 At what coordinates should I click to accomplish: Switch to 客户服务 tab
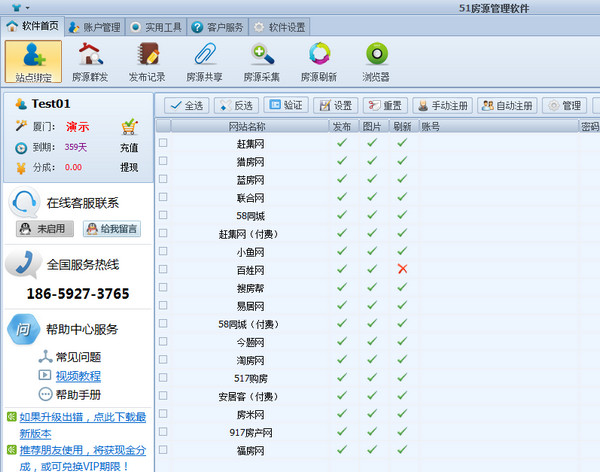coord(218,27)
